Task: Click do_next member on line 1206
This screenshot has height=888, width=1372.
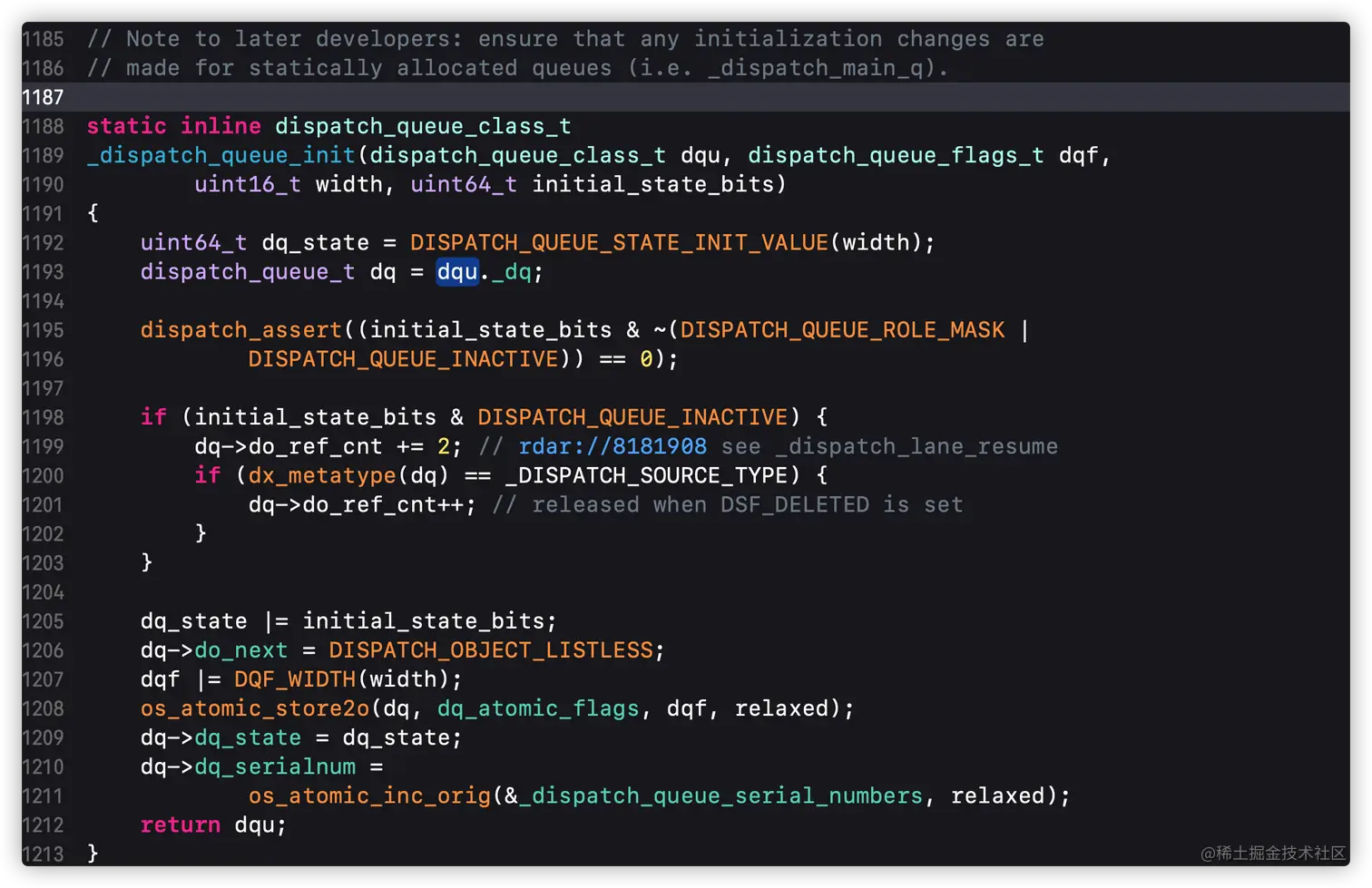Action: (240, 650)
